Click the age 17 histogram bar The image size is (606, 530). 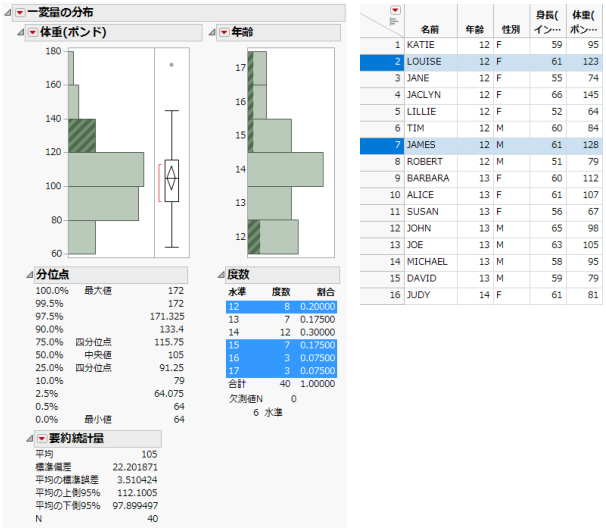pos(257,68)
